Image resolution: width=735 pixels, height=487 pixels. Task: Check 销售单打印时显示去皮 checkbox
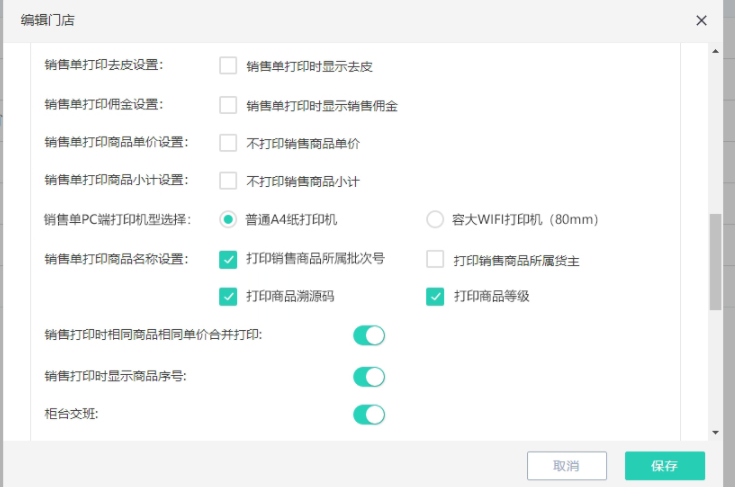tap(228, 66)
